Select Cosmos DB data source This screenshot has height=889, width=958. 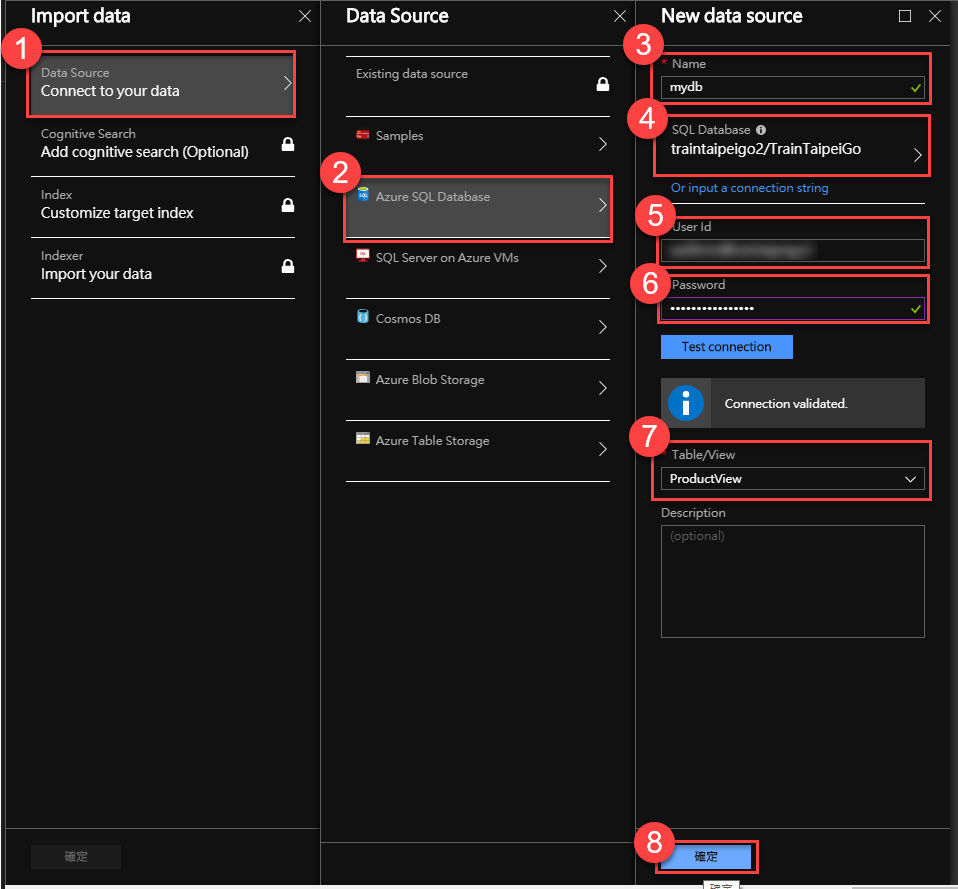click(x=478, y=329)
